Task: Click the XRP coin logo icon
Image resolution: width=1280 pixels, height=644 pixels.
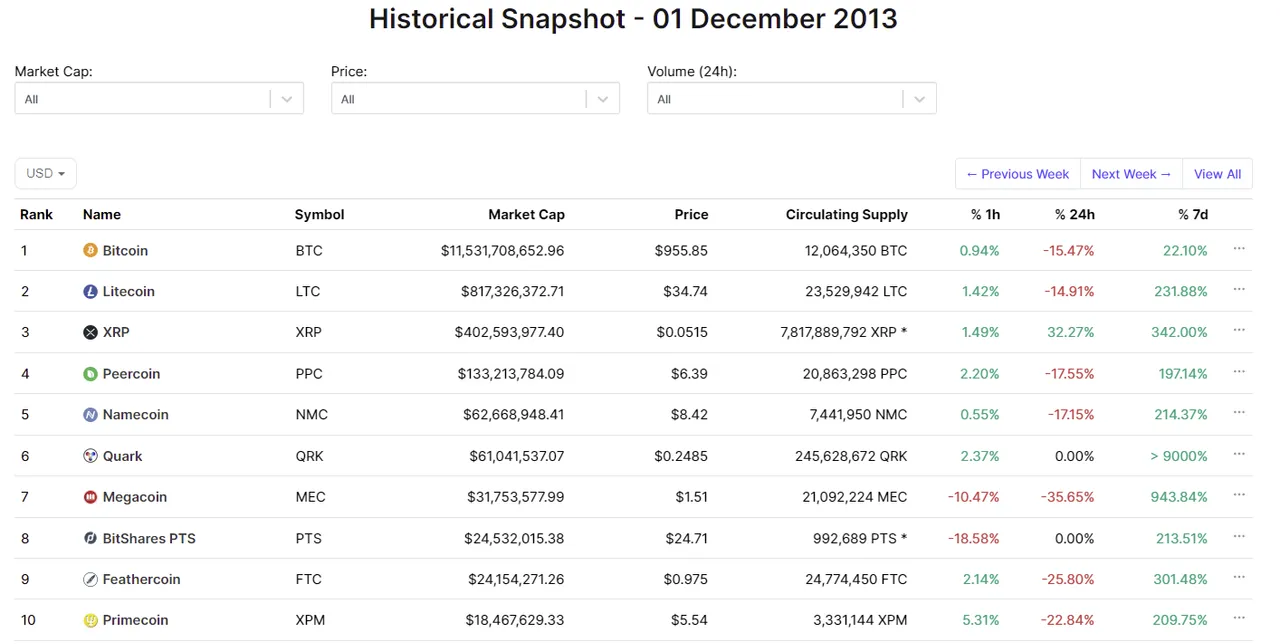Action: tap(90, 333)
